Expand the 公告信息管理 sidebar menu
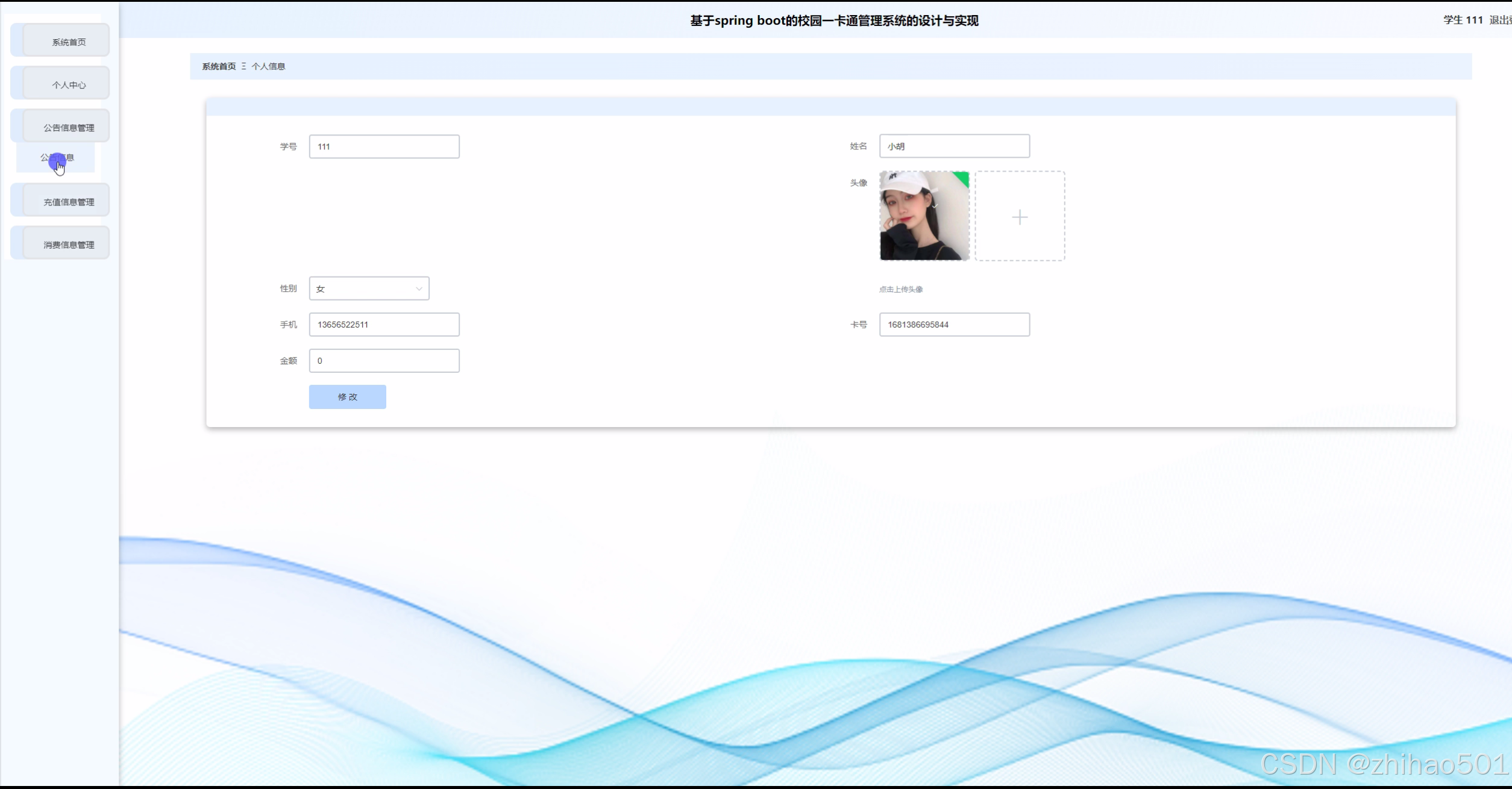This screenshot has height=789, width=1512. (x=68, y=128)
